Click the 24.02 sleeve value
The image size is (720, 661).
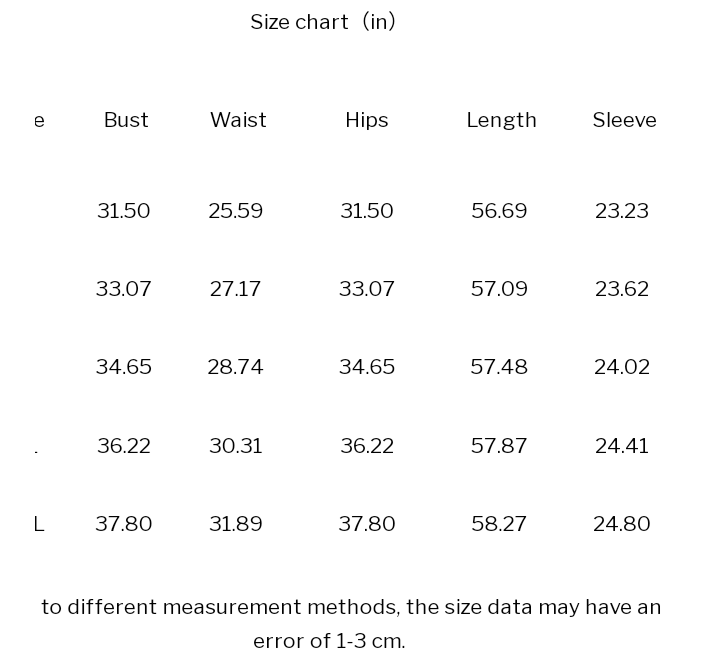point(622,367)
